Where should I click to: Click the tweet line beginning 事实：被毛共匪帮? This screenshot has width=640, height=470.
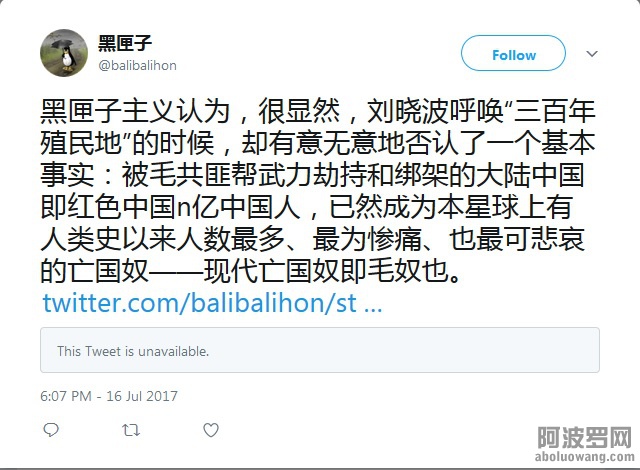[x=312, y=175]
